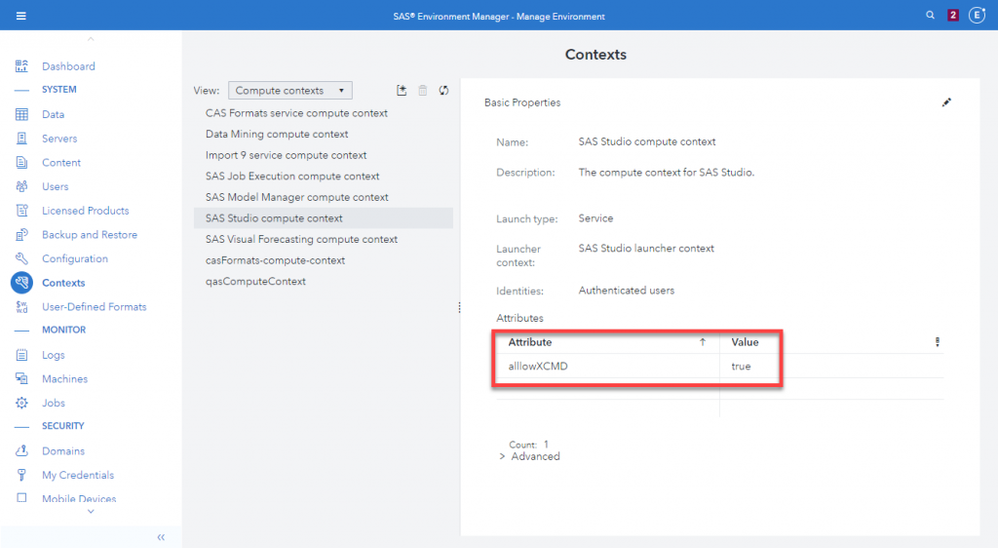Image resolution: width=998 pixels, height=548 pixels.
Task: Click the Mobile Devices icon
Action: click(x=22, y=498)
